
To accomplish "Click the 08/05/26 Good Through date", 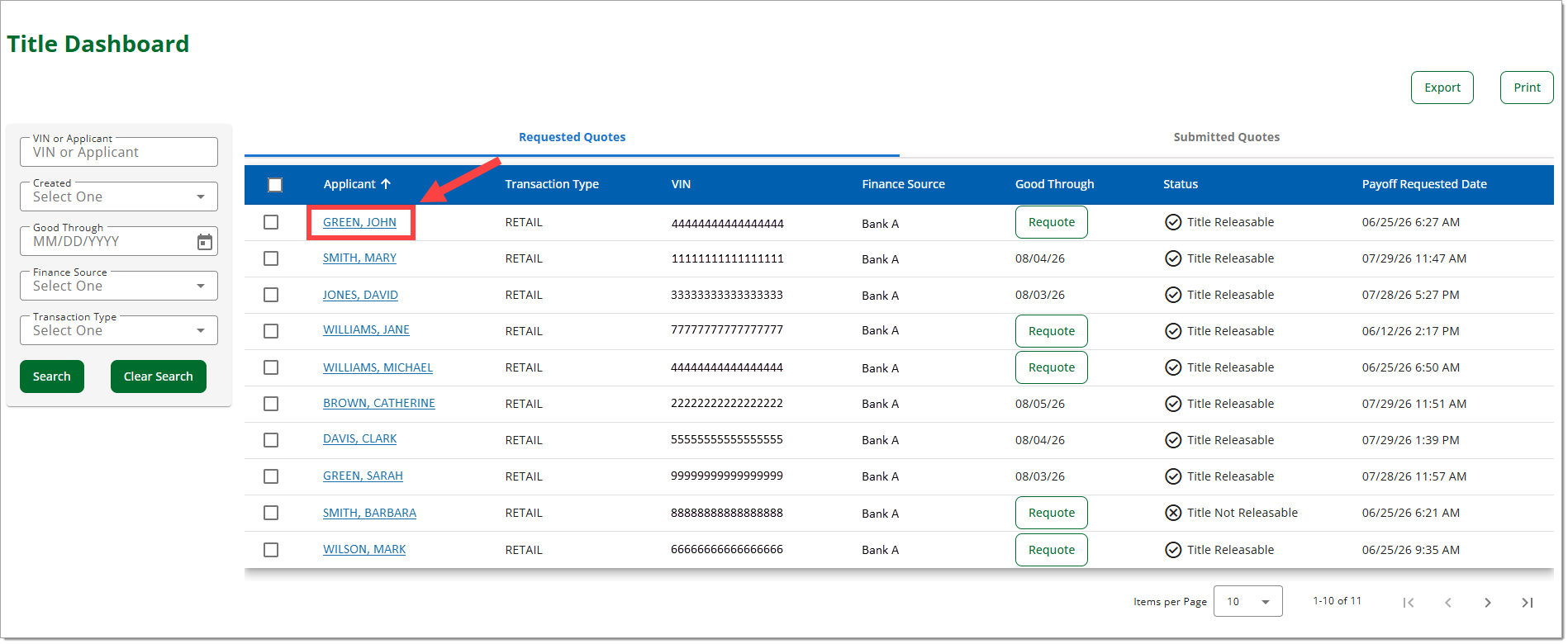I will [1040, 404].
